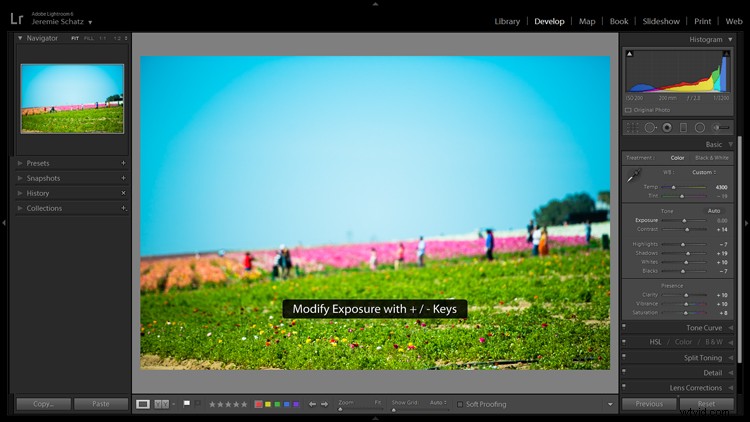Image resolution: width=750 pixels, height=422 pixels.
Task: Select the Adjustment Brush tool
Action: click(721, 128)
